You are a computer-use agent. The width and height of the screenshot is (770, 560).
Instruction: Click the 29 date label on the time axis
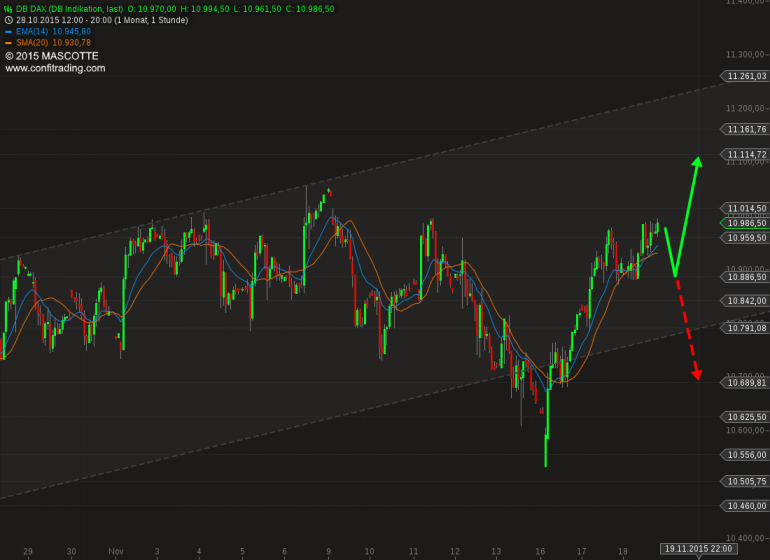[x=28, y=551]
